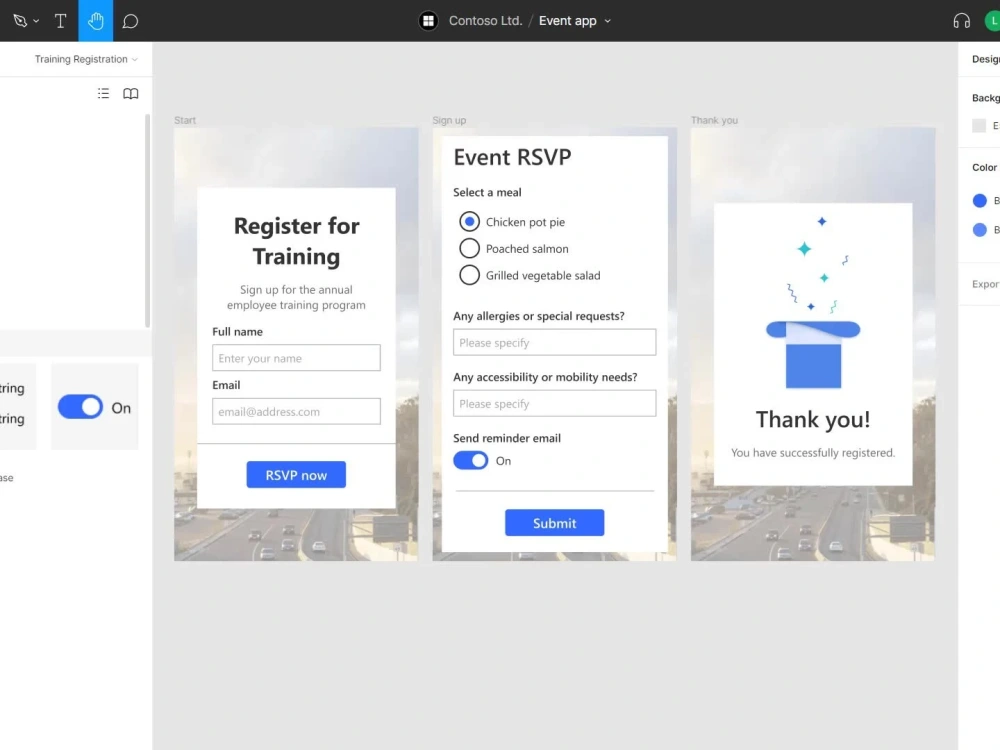Open the comment tool
This screenshot has height=750, width=1000.
coord(130,20)
